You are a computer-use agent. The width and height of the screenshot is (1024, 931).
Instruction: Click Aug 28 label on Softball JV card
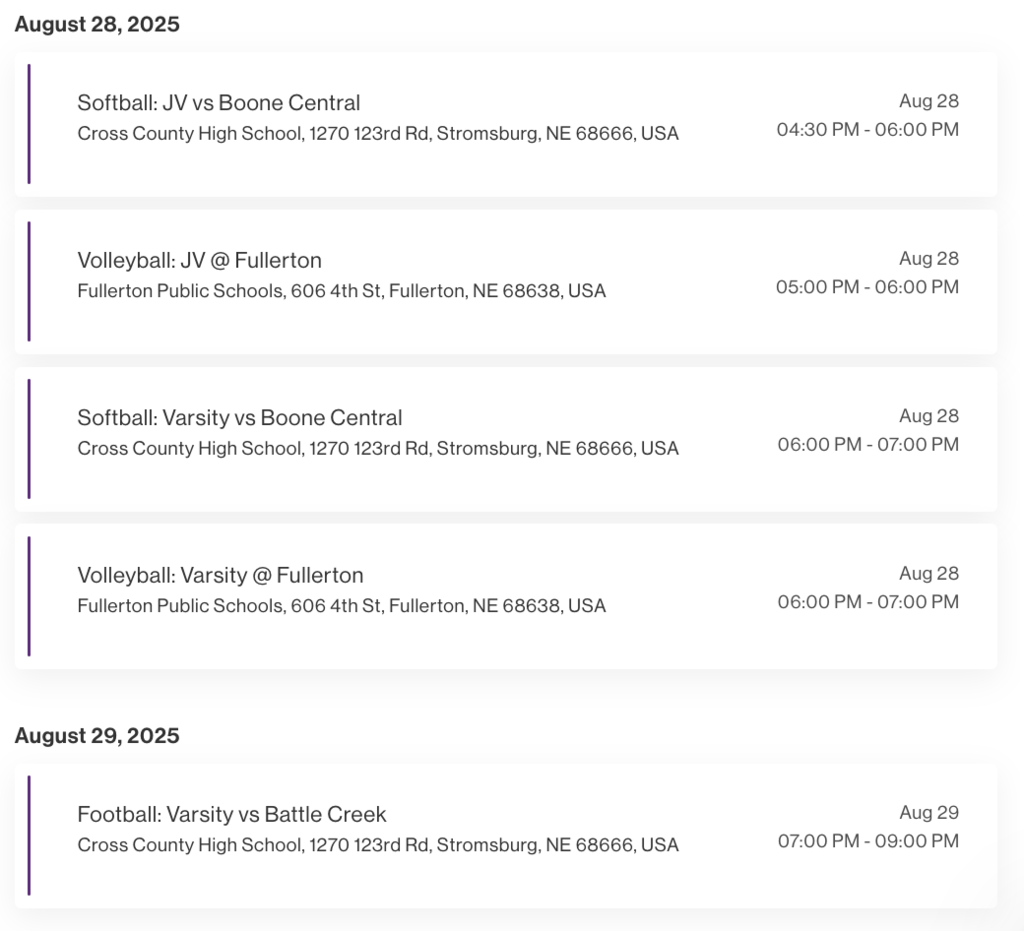929,101
